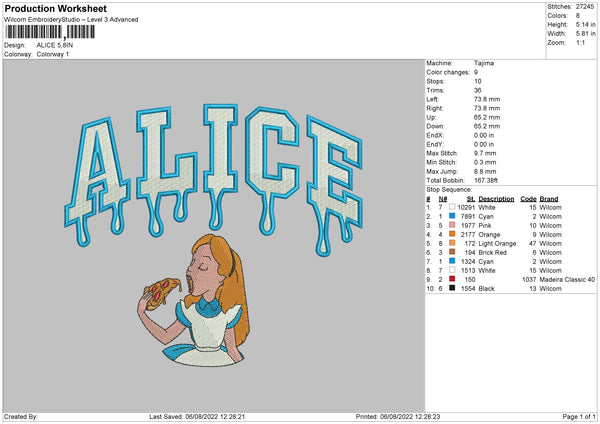Click the Trims value '36'

pyautogui.click(x=478, y=90)
